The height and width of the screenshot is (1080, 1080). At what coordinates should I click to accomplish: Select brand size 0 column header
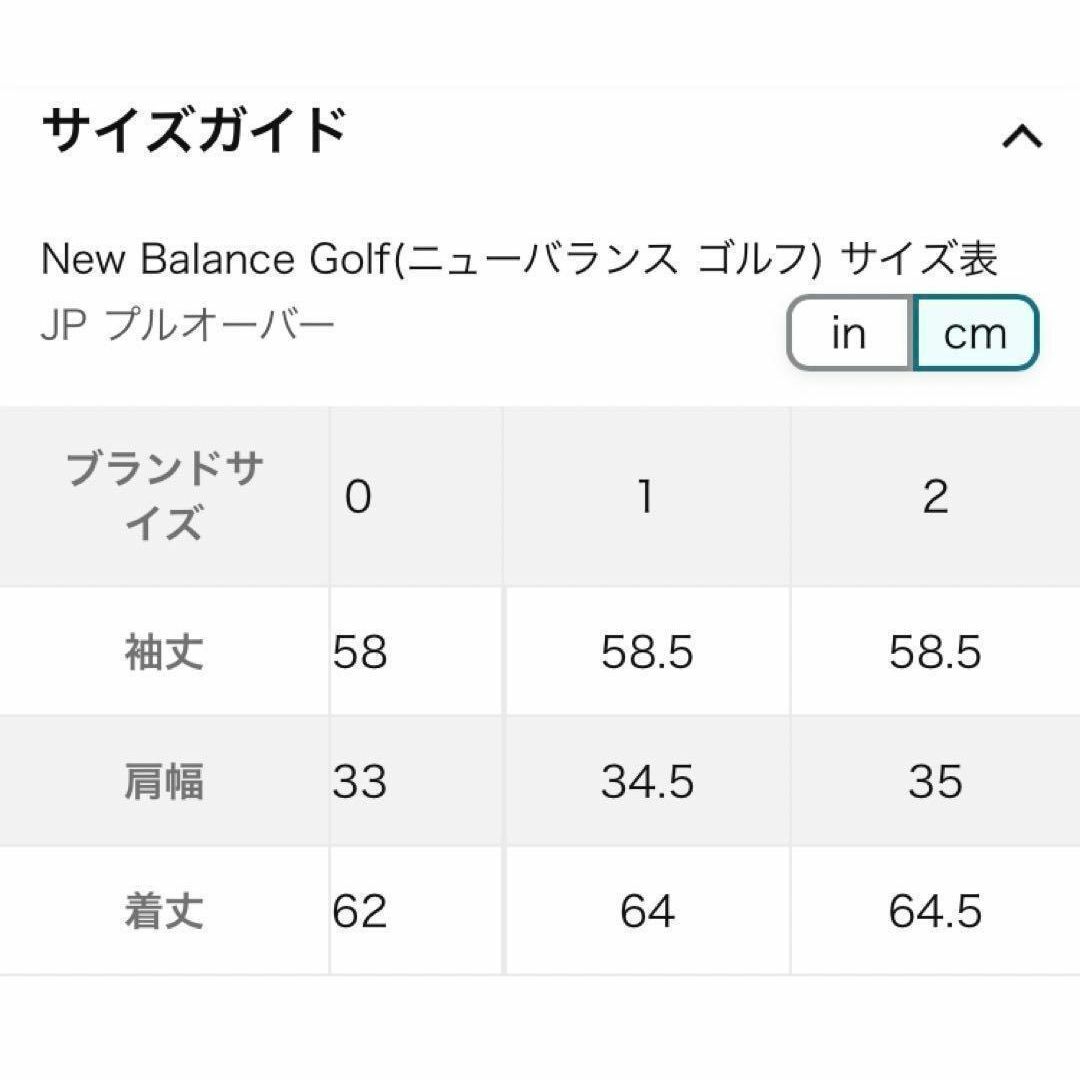pyautogui.click(x=415, y=497)
